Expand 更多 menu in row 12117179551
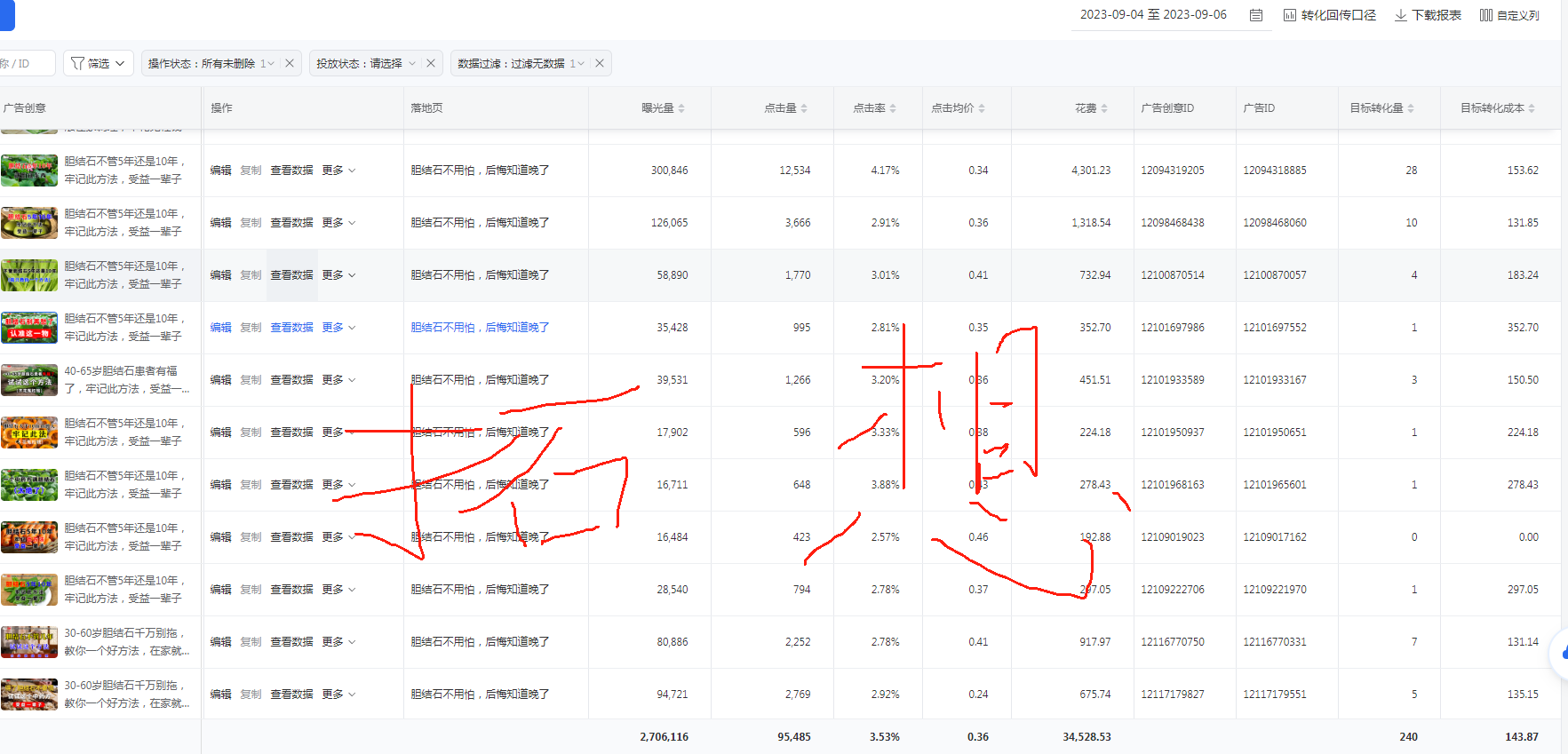 (338, 694)
